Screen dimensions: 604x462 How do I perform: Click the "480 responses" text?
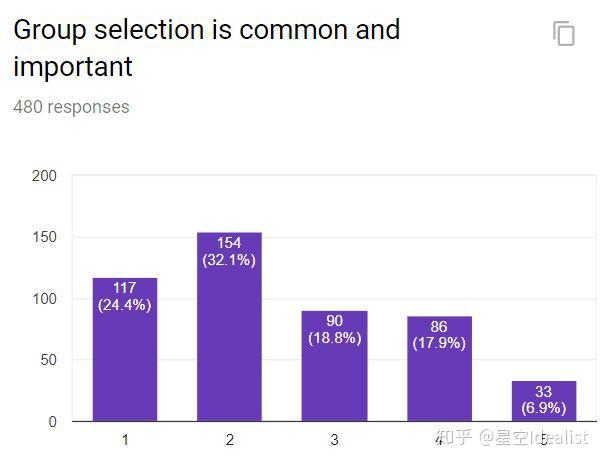coord(71,107)
